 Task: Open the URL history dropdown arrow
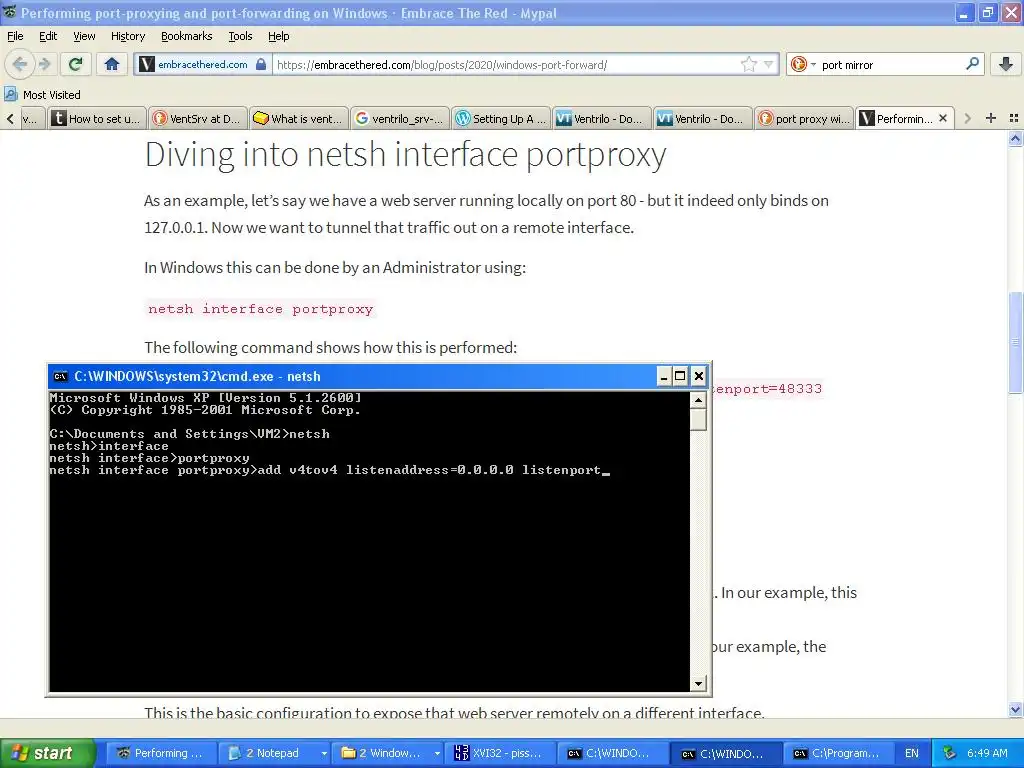tap(769, 64)
